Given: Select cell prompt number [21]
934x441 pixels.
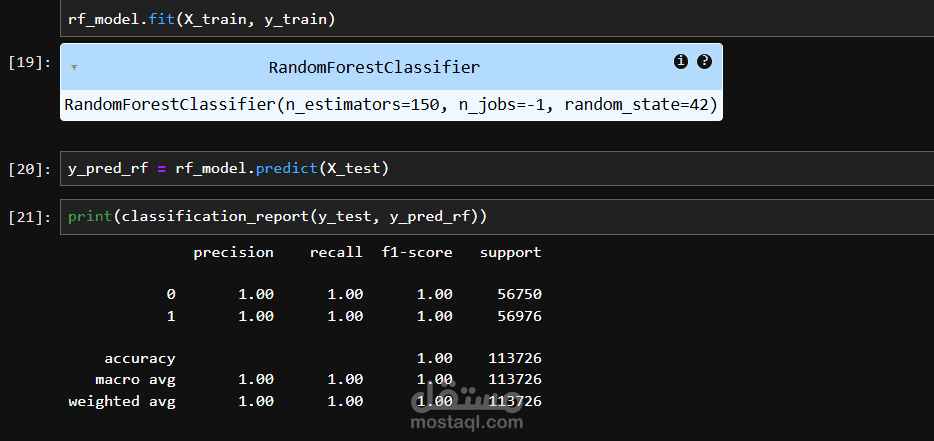Looking at the screenshot, I should 30,218.
